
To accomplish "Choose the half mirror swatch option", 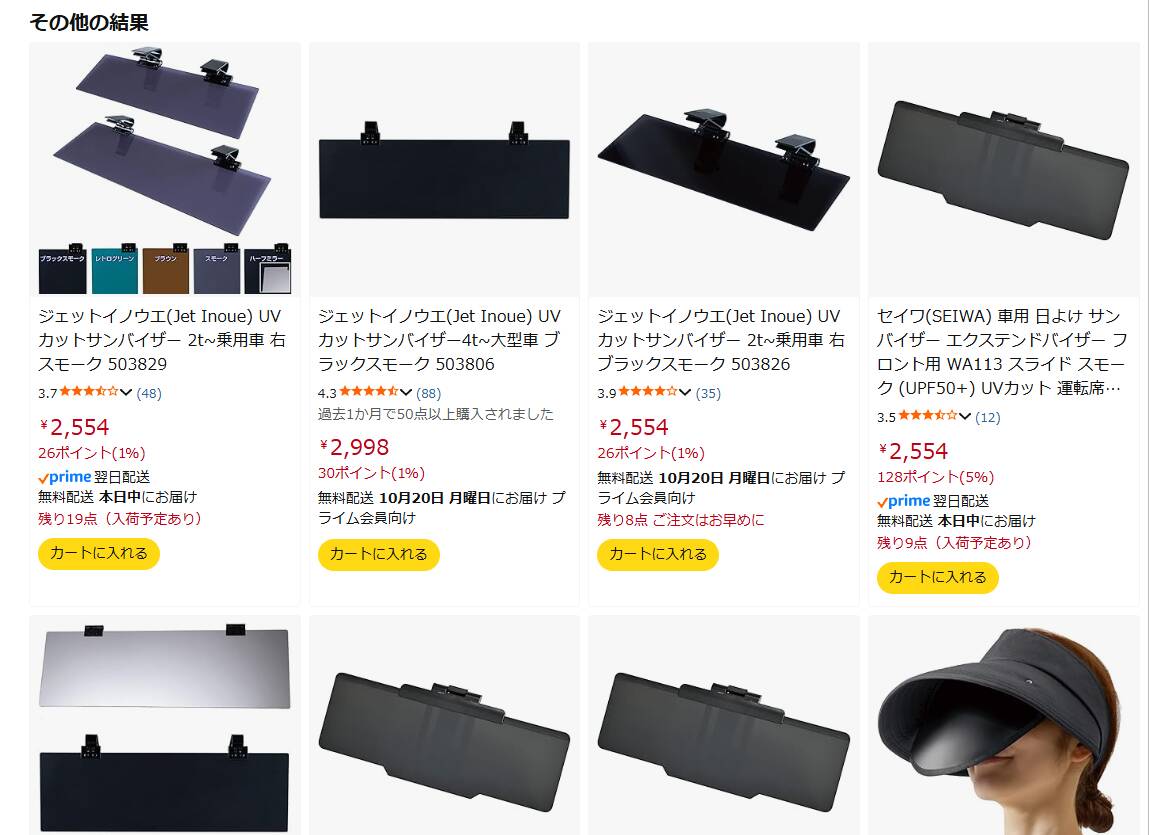I will point(268,269).
